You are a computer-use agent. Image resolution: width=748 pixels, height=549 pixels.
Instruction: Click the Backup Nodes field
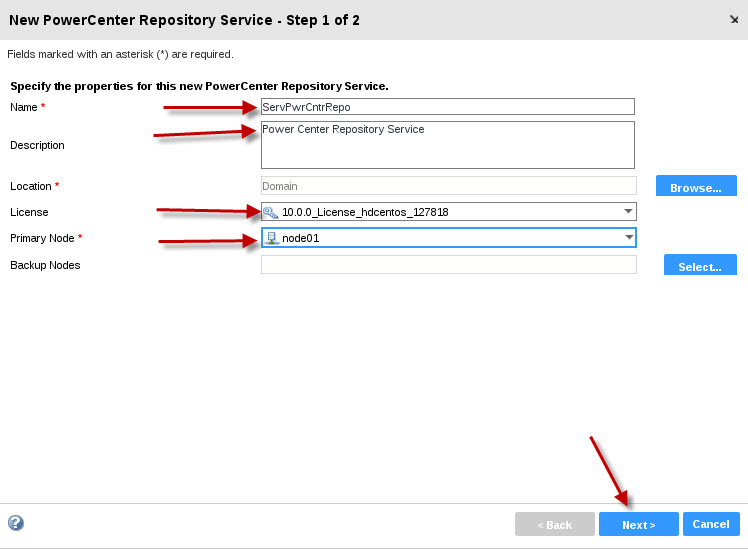[448, 265]
